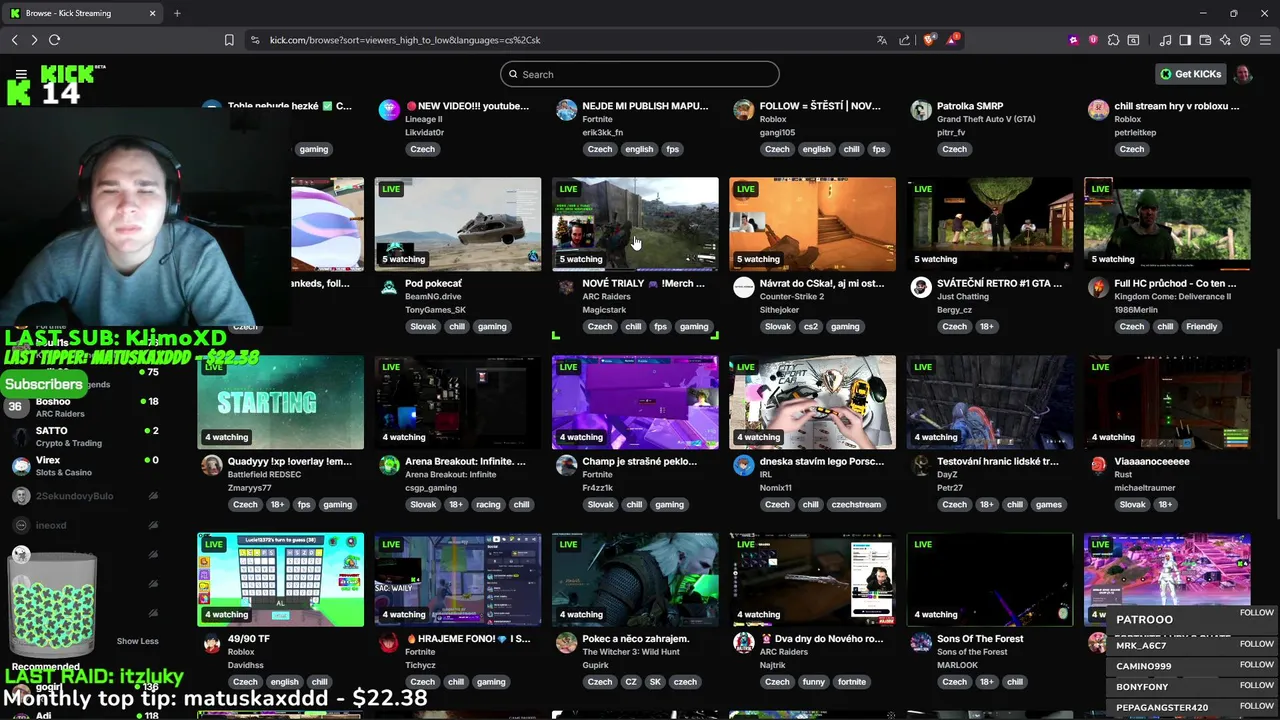This screenshot has height=720, width=1280.
Task: Open the Brave main menu icon
Action: point(1265,40)
